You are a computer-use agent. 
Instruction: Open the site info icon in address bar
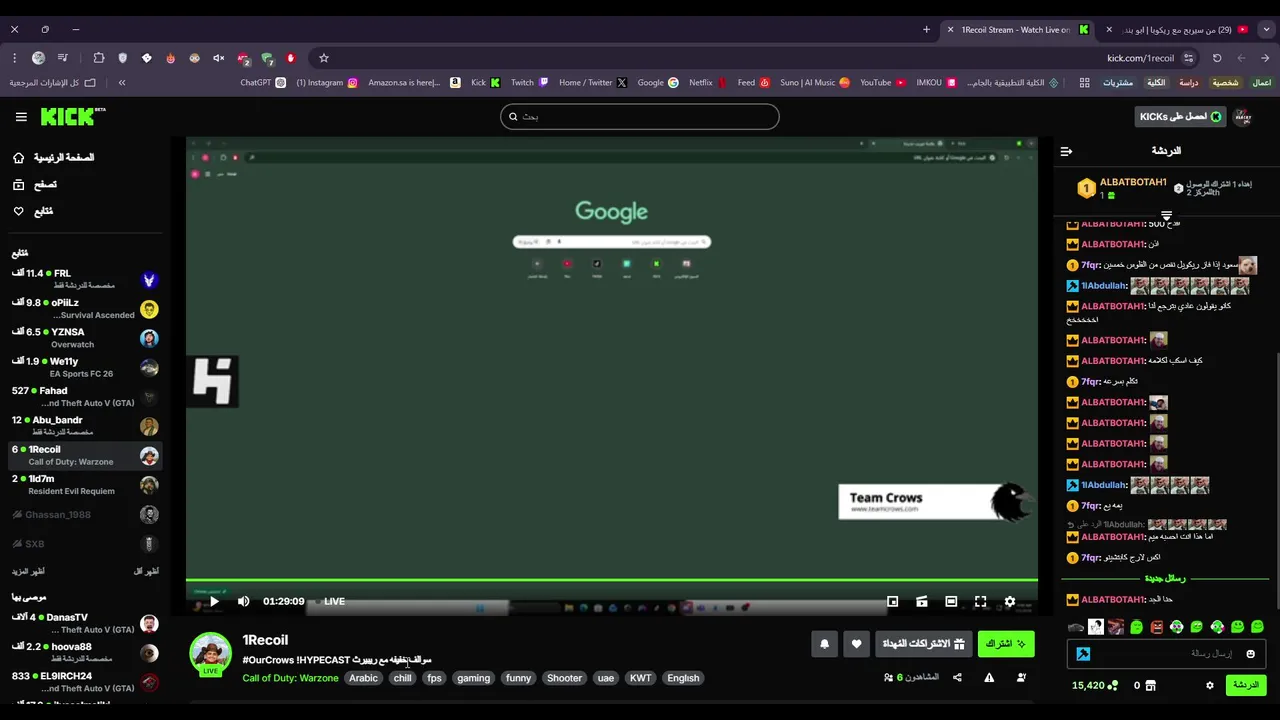[x=1188, y=58]
